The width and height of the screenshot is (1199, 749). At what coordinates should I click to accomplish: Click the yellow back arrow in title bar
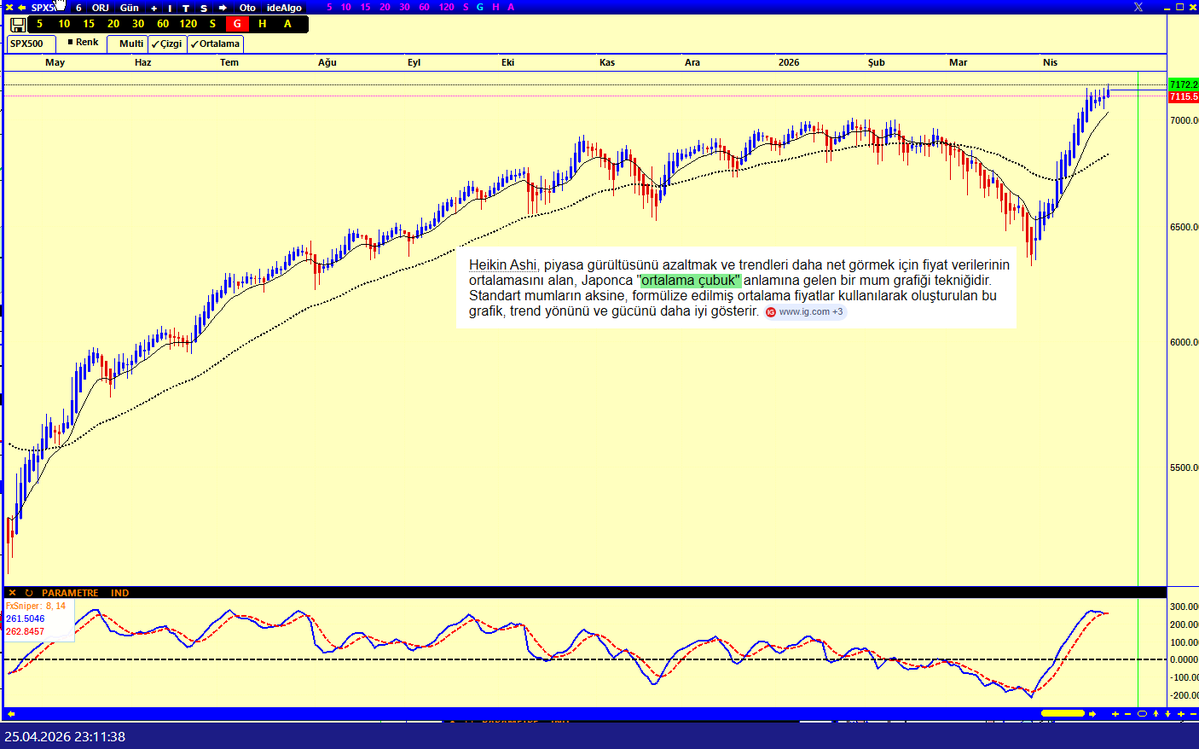tap(22, 8)
